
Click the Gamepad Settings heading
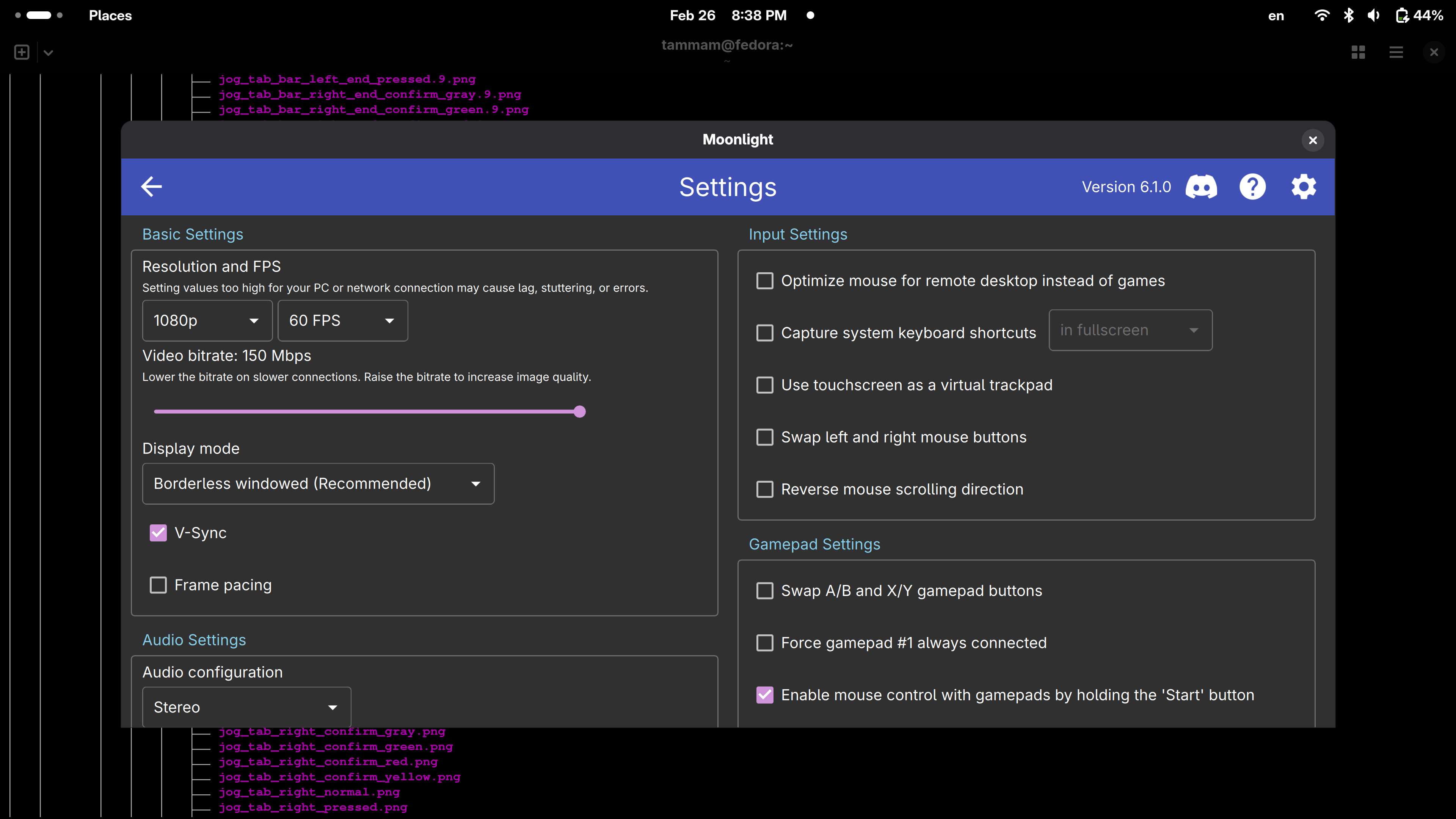pos(814,544)
